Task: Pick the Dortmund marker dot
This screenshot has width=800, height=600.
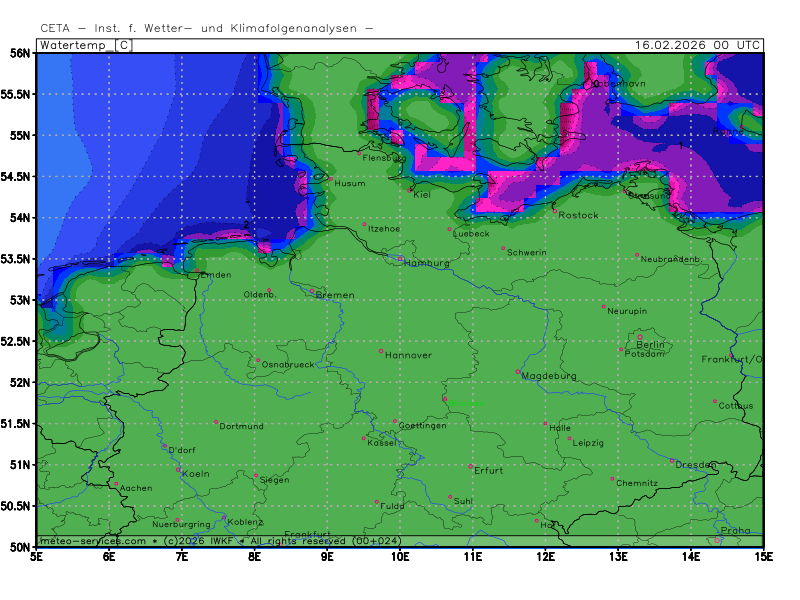Action: point(215,422)
